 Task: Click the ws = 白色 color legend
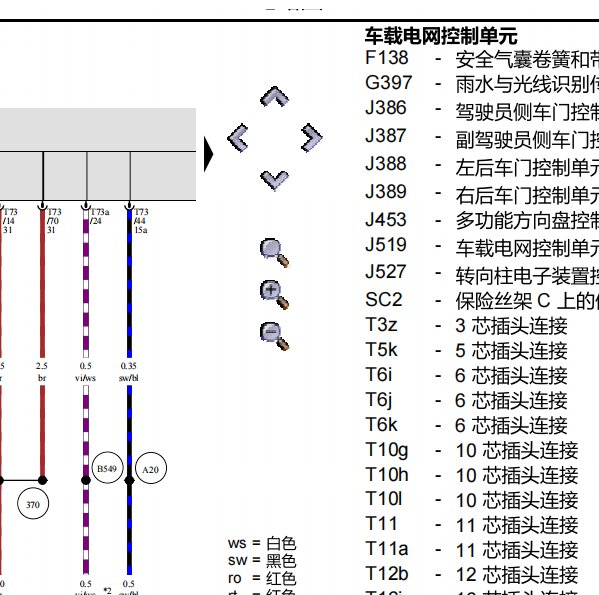(262, 543)
